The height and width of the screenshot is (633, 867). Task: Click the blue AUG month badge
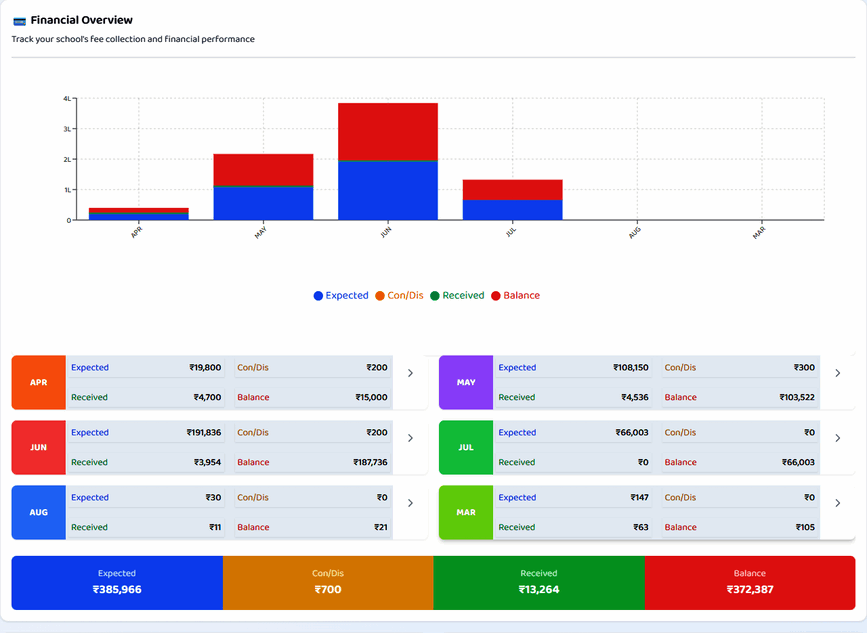(39, 512)
